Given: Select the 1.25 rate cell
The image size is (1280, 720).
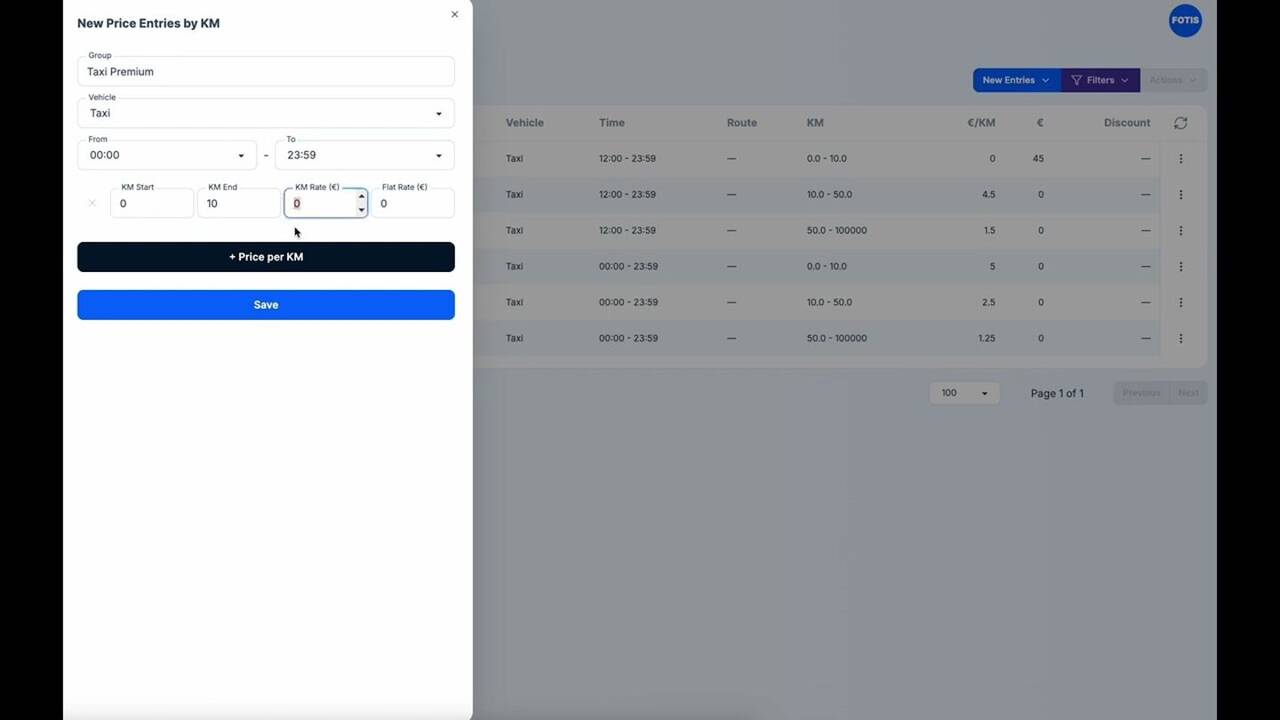Looking at the screenshot, I should [986, 338].
